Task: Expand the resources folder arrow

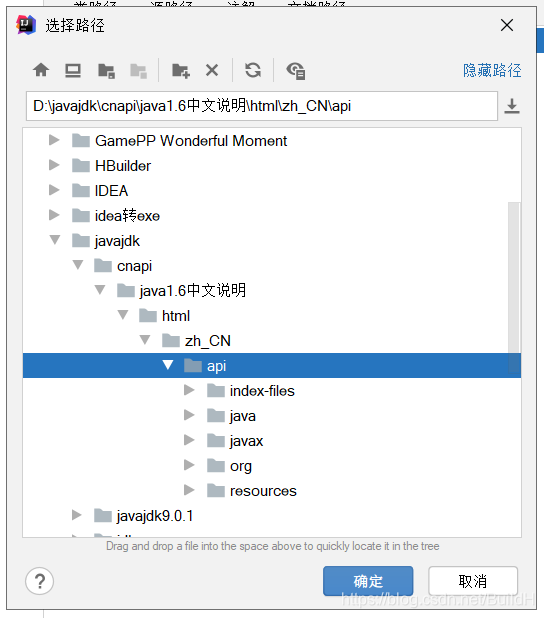Action: pos(189,490)
